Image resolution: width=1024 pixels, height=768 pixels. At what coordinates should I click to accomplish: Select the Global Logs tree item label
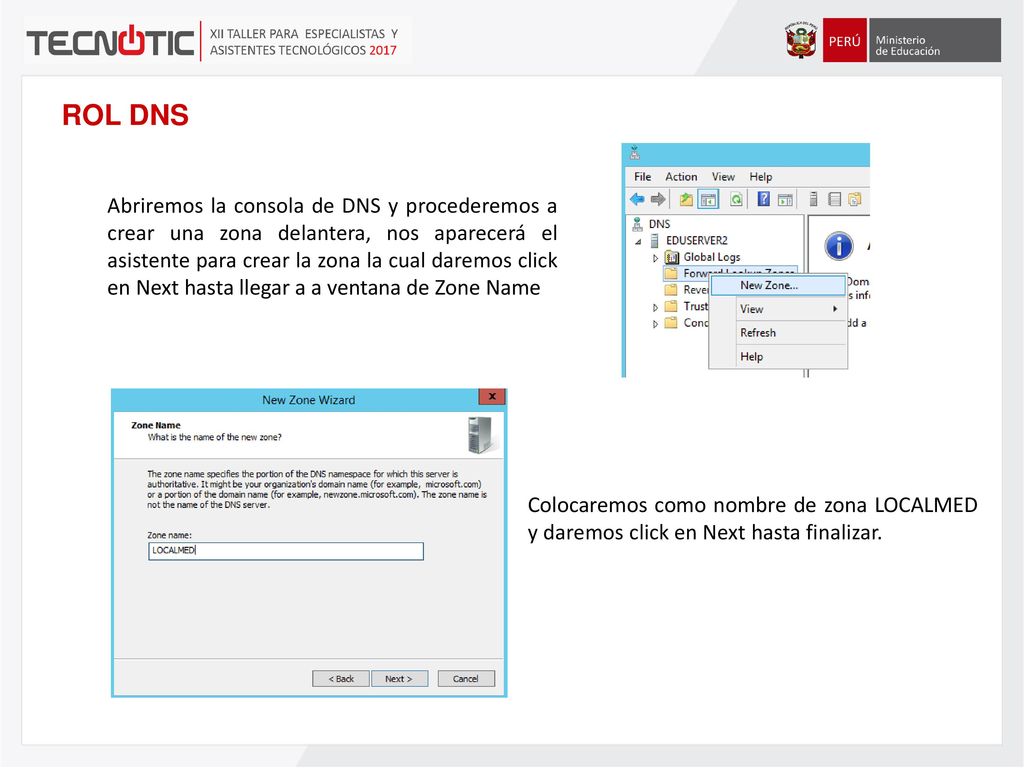[x=712, y=257]
